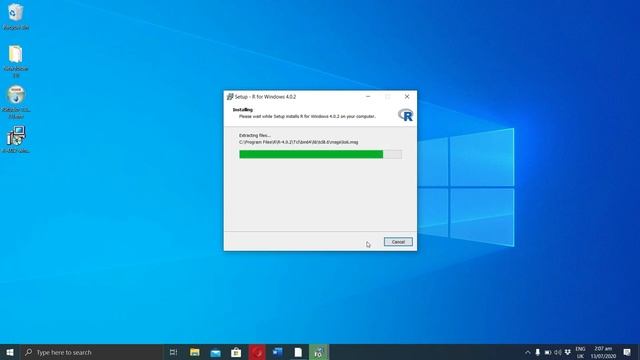Screen dimensions: 640x360
Task: Click the installation progress bar
Action: click(320, 154)
